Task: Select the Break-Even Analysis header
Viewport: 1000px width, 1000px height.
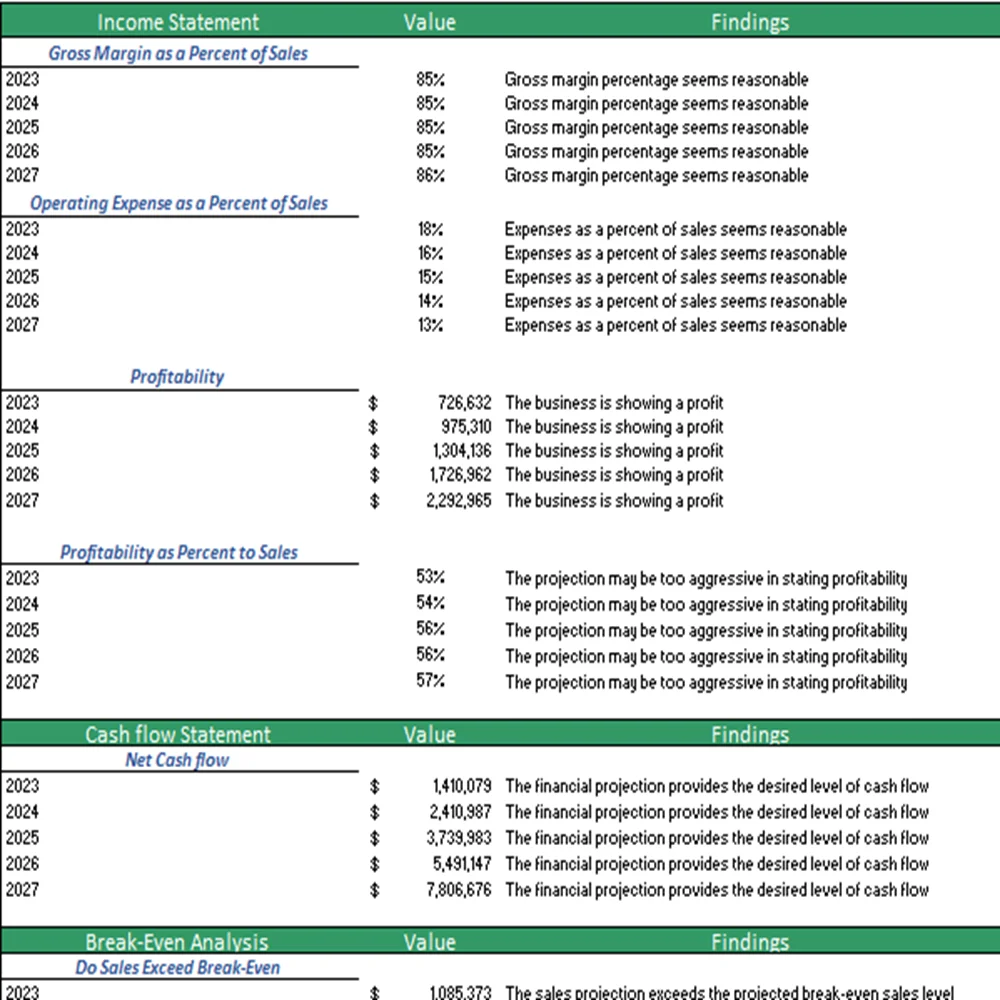Action: click(x=177, y=941)
